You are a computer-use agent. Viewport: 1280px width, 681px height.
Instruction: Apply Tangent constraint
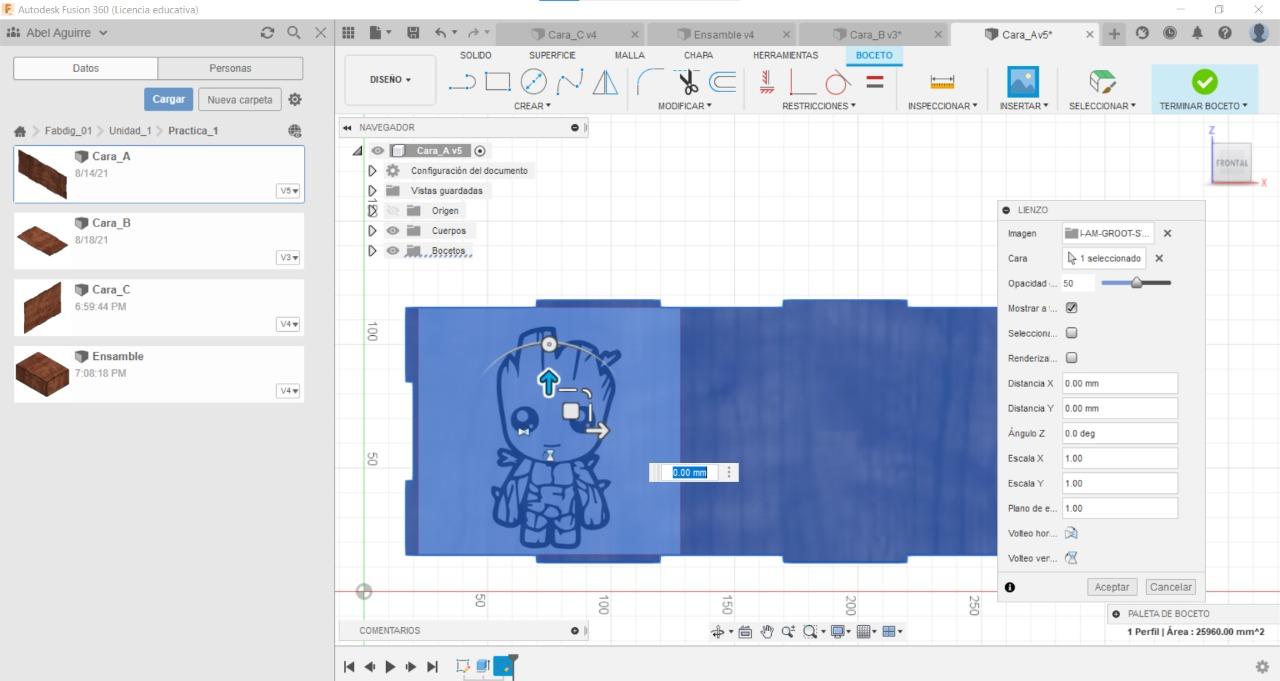point(838,82)
